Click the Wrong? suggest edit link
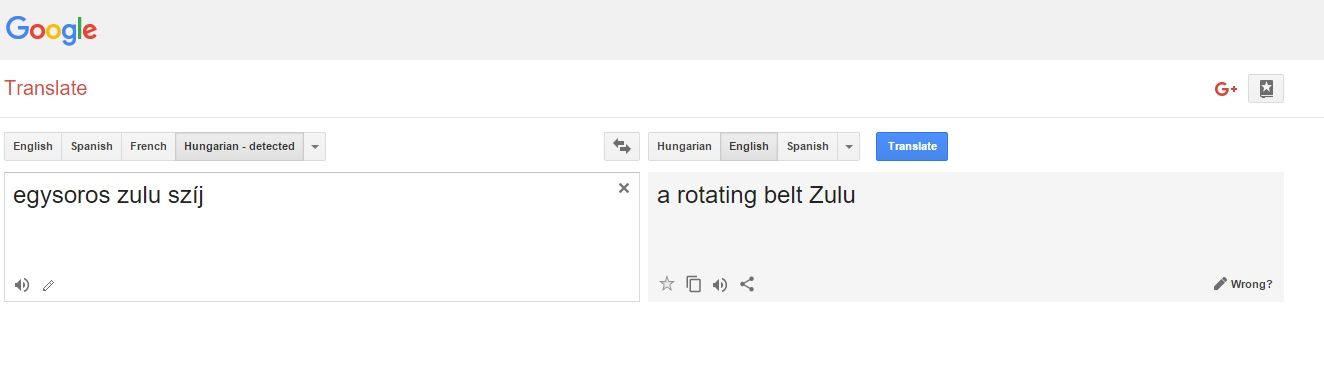 1243,284
